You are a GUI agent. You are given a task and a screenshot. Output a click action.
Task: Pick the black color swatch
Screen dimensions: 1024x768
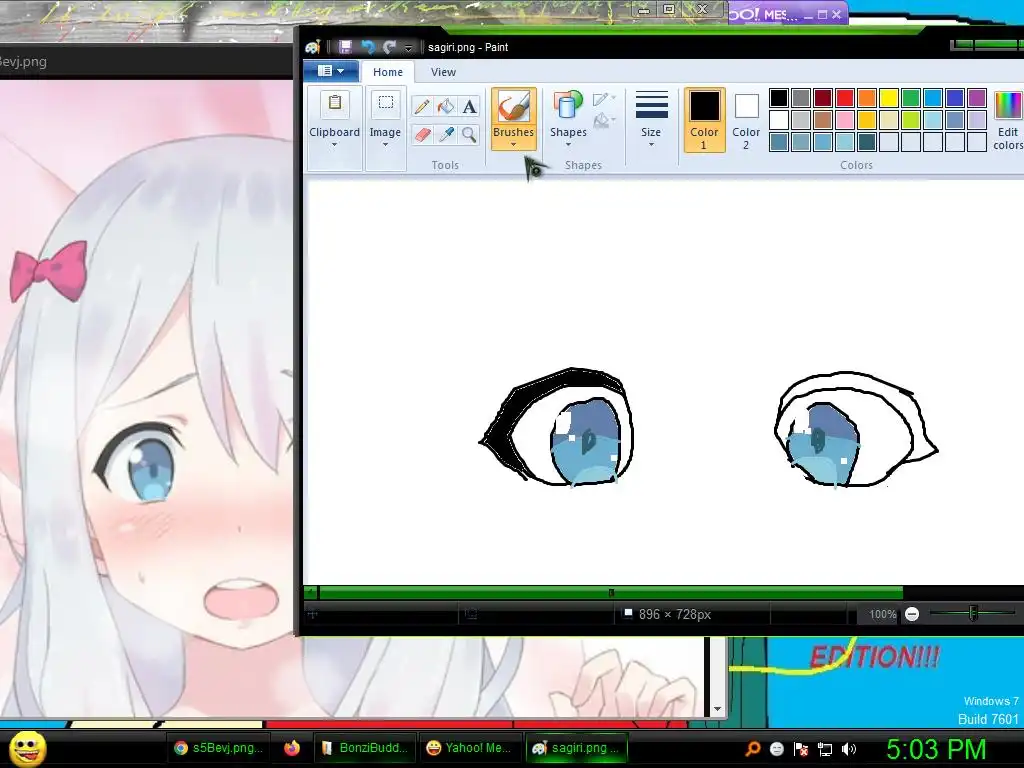[778, 98]
